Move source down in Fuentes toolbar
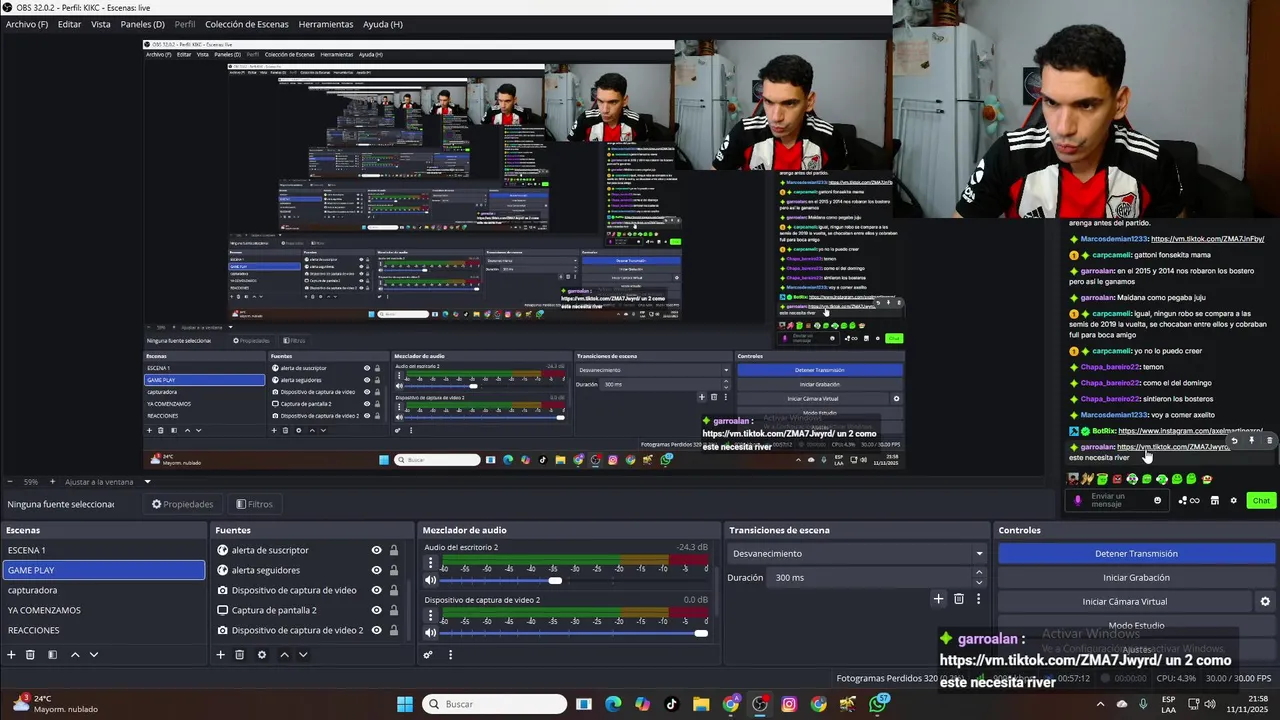The image size is (1280, 720). coord(303,654)
